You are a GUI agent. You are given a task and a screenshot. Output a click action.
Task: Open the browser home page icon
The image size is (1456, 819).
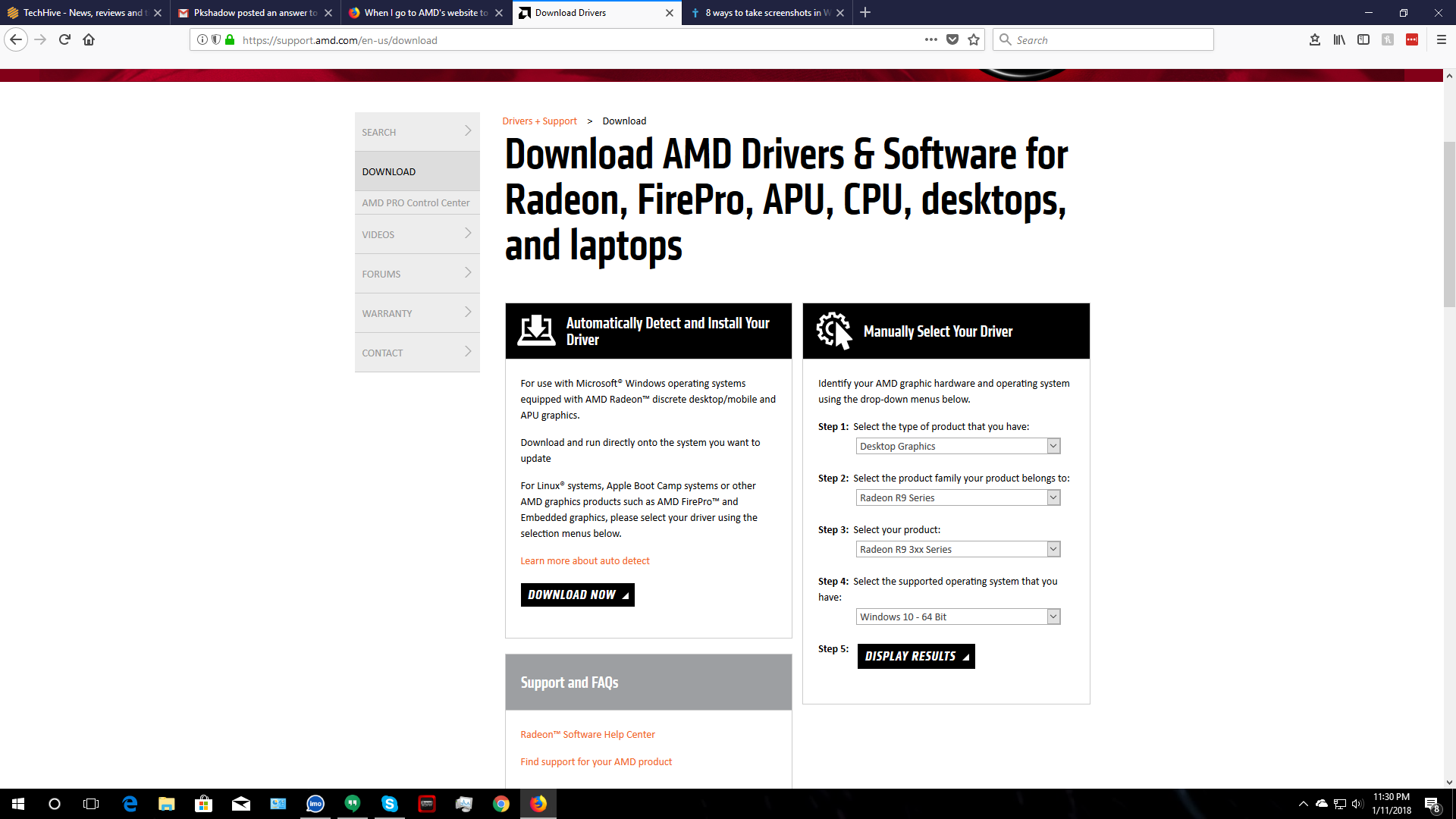click(89, 39)
